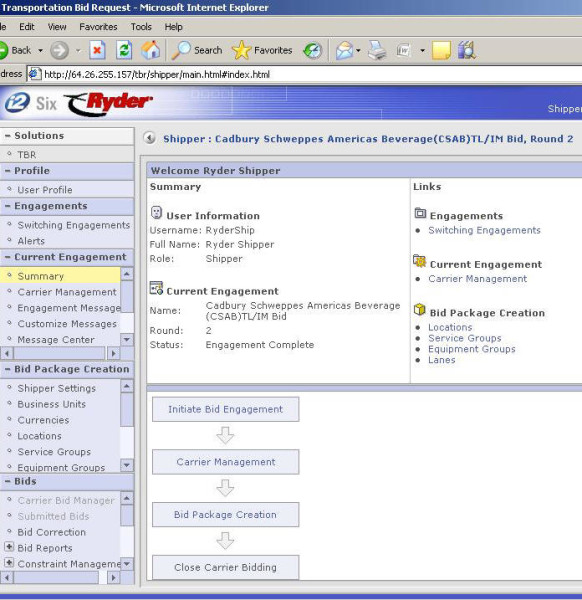The width and height of the screenshot is (582, 600).
Task: Click the yellow note Discuss icon
Action: point(441,51)
